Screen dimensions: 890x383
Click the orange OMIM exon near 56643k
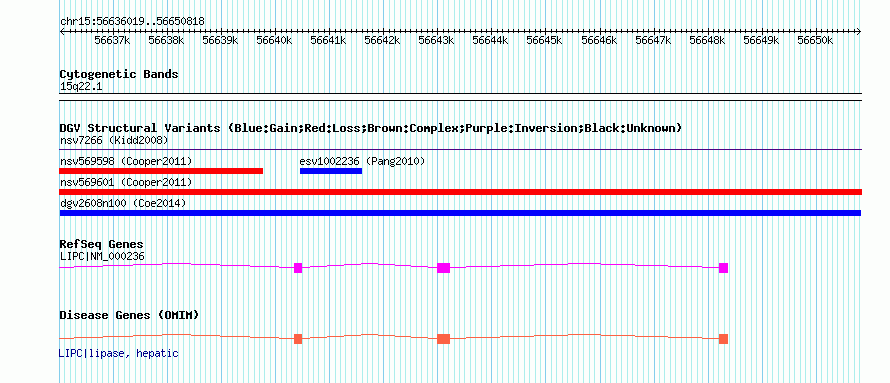coord(443,339)
